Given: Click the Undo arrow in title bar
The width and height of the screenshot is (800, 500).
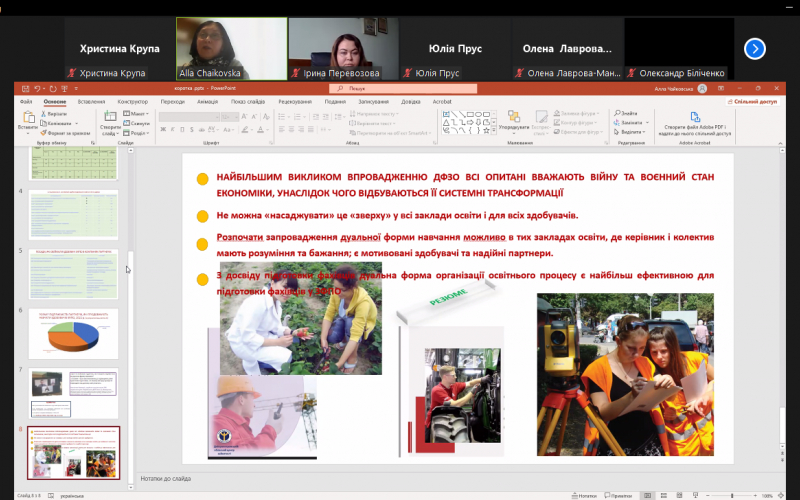Looking at the screenshot, I should (x=37, y=89).
